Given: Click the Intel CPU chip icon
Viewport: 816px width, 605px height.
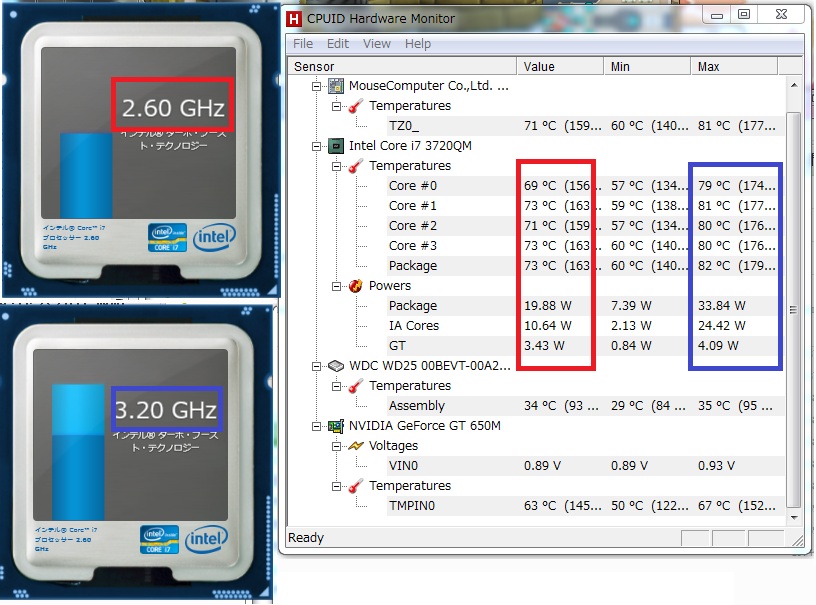Looking at the screenshot, I should (x=336, y=146).
